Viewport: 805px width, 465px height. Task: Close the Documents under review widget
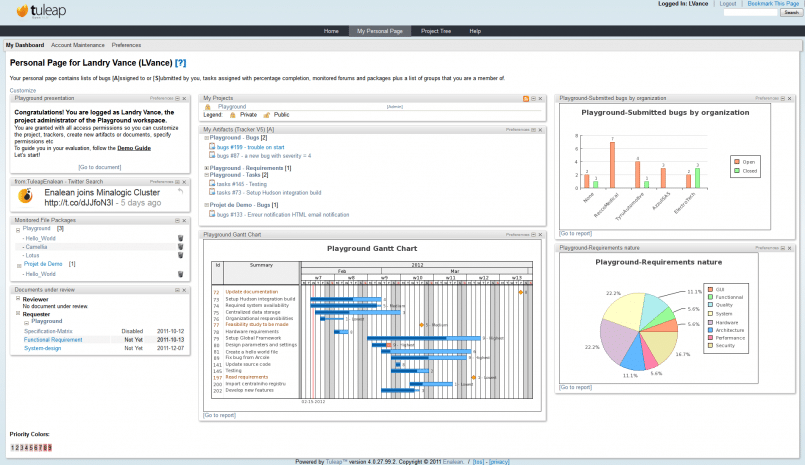pyautogui.click(x=184, y=290)
